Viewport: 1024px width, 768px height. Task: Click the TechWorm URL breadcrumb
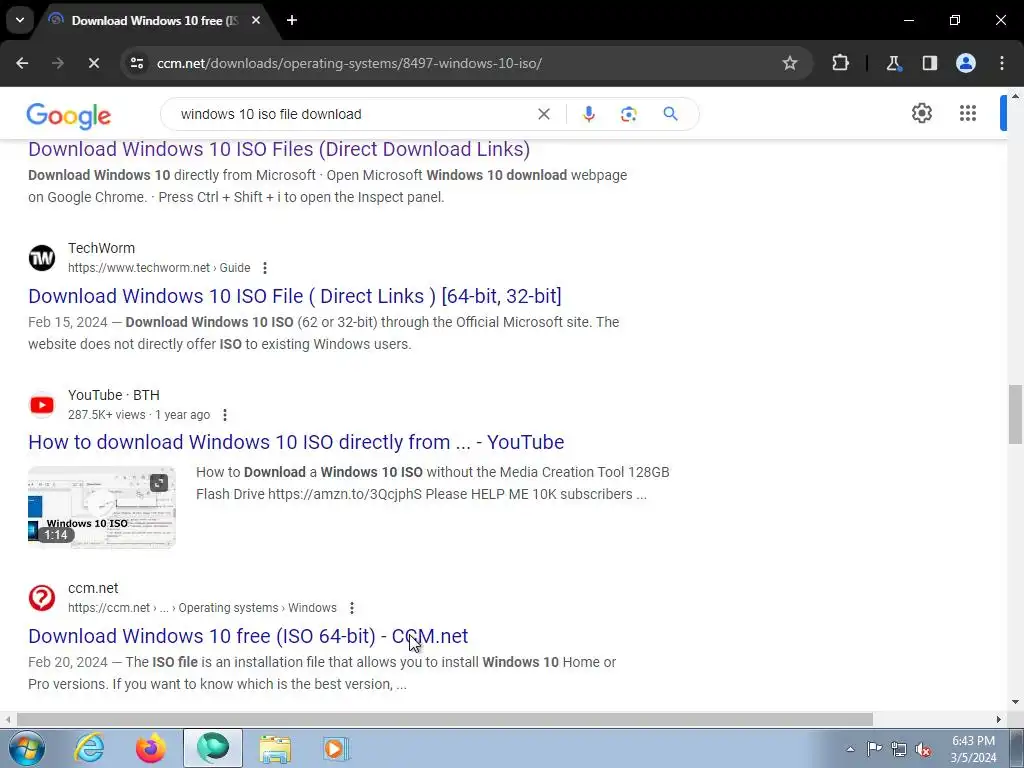pos(159,268)
